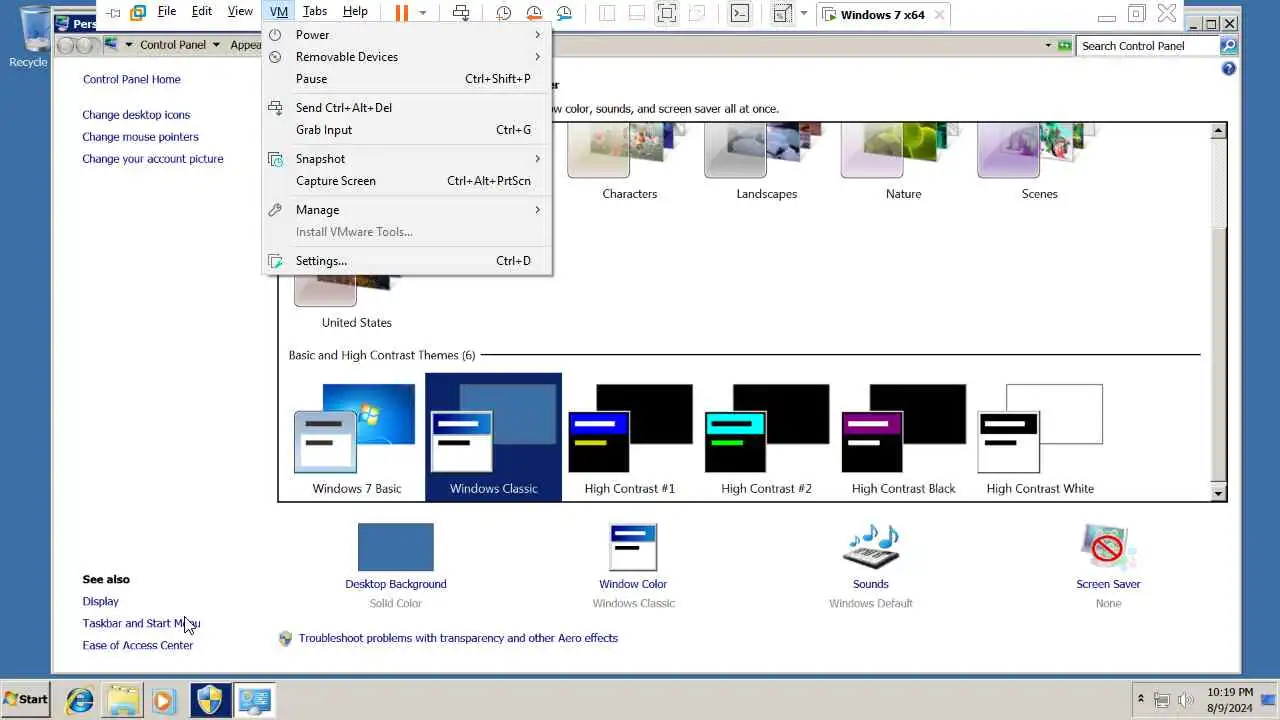The height and width of the screenshot is (720, 1280).
Task: Expand the Manage submenu
Action: click(407, 210)
